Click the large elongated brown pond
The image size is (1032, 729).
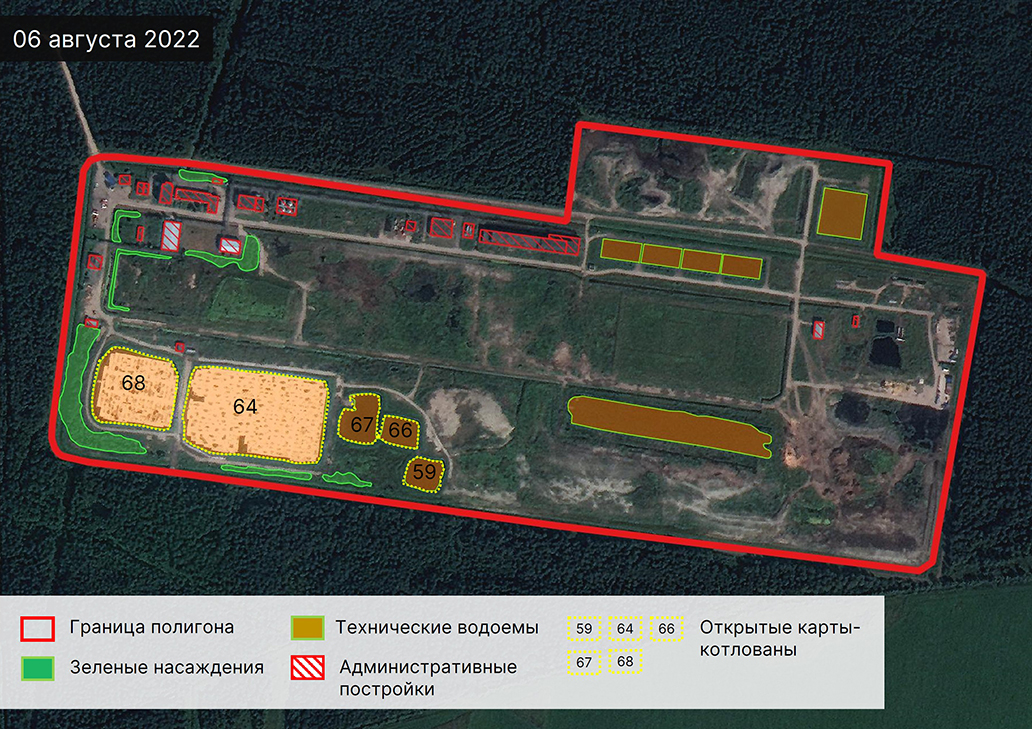click(668, 424)
